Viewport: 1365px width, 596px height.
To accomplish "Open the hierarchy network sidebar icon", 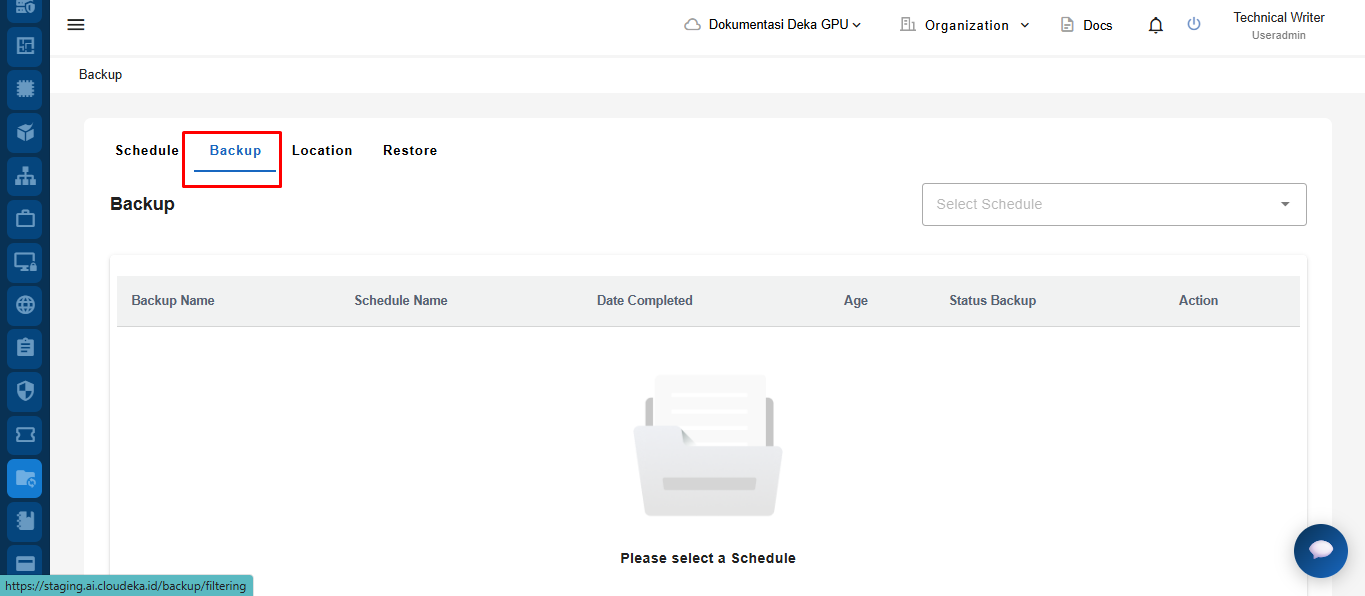I will [x=25, y=176].
